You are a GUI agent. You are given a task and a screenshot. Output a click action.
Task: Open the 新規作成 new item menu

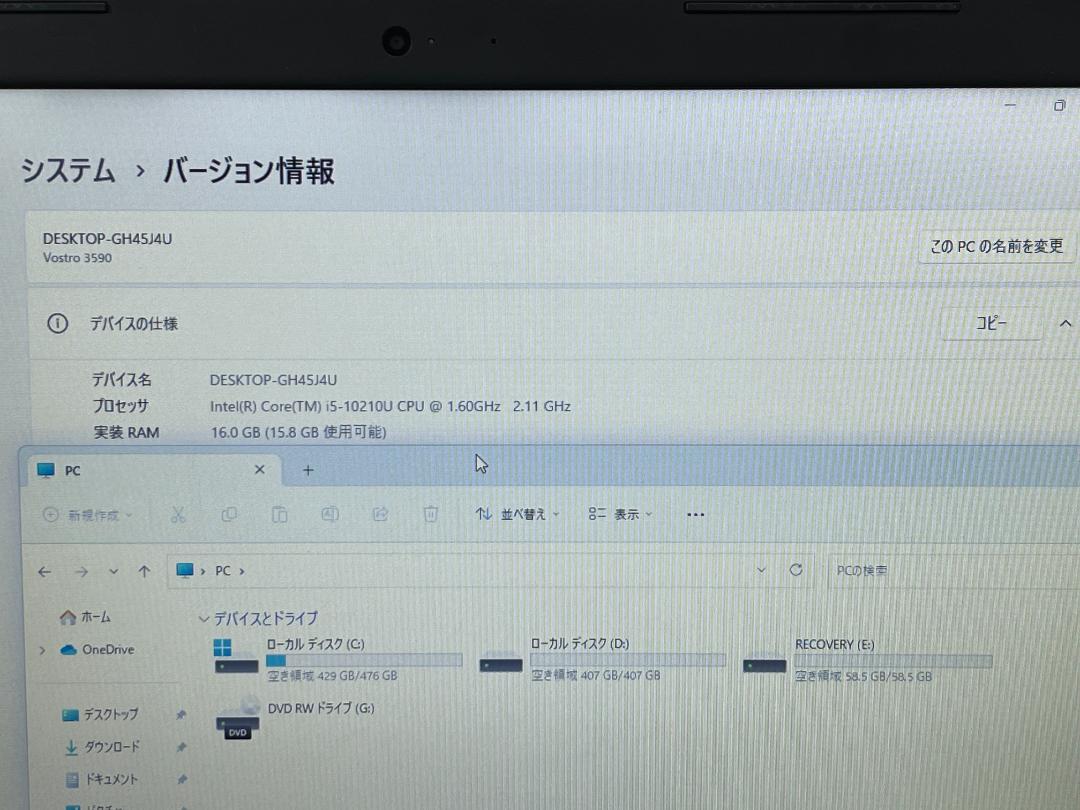[87, 515]
